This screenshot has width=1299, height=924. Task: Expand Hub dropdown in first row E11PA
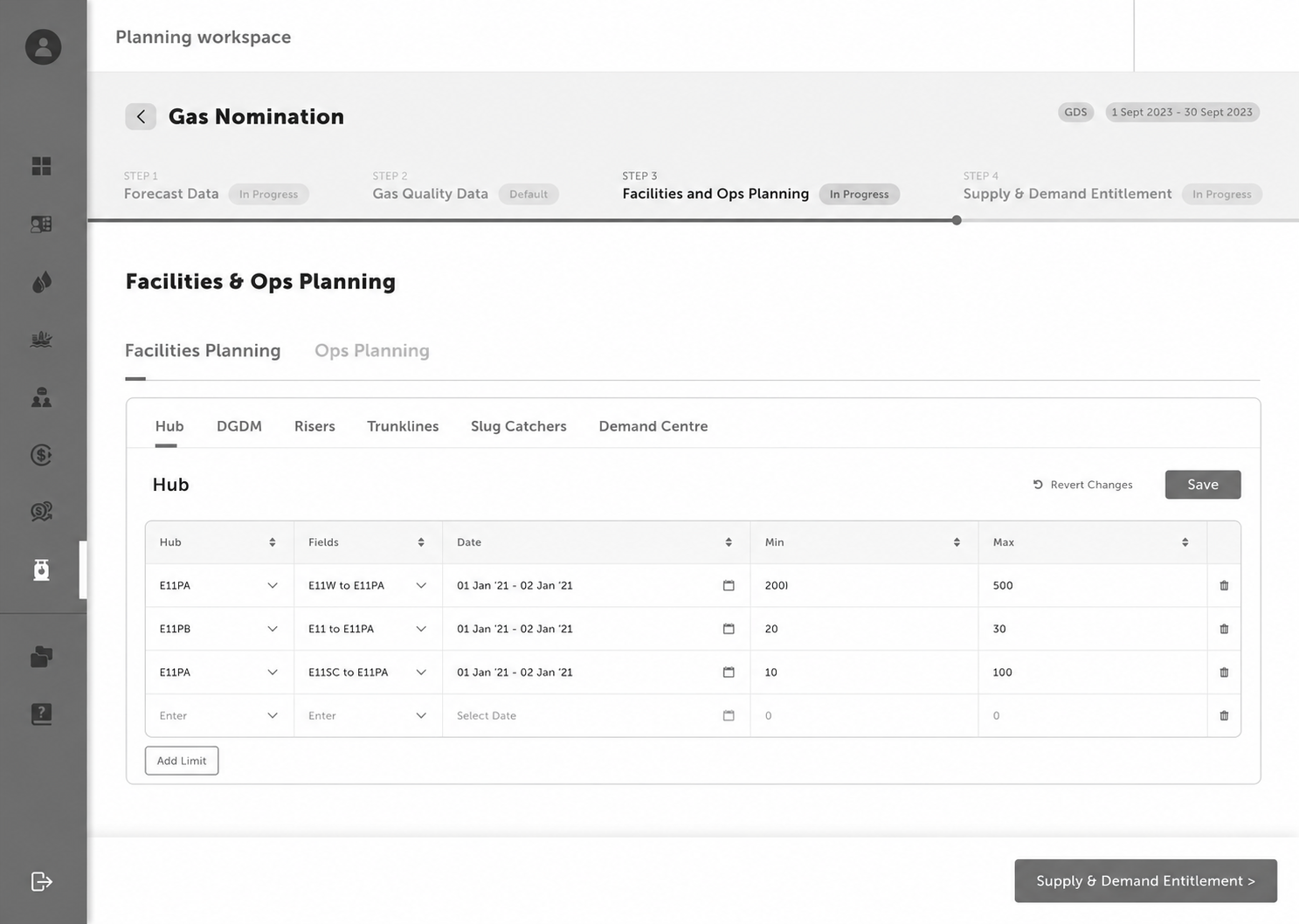coord(273,585)
